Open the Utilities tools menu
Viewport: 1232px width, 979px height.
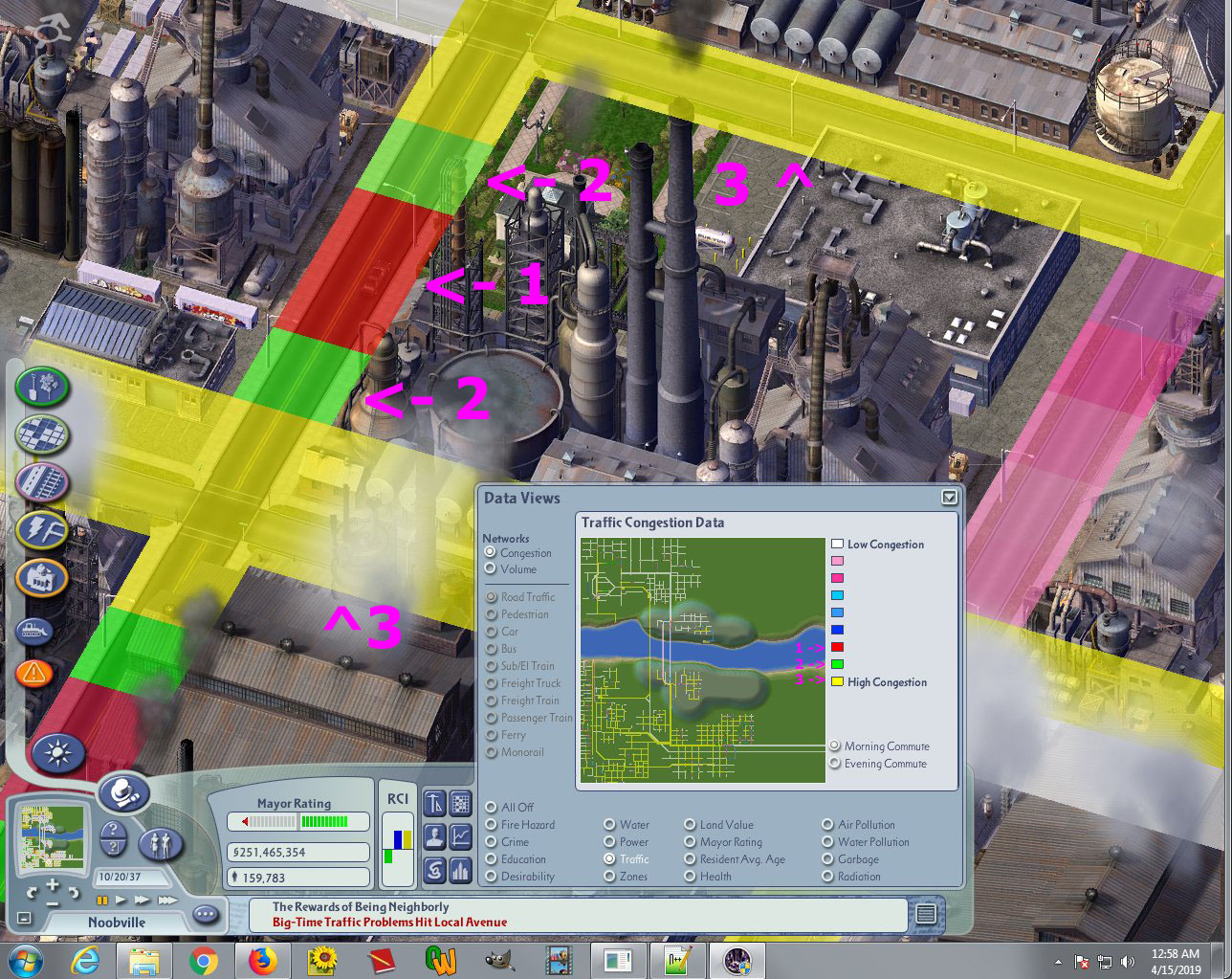point(42,530)
